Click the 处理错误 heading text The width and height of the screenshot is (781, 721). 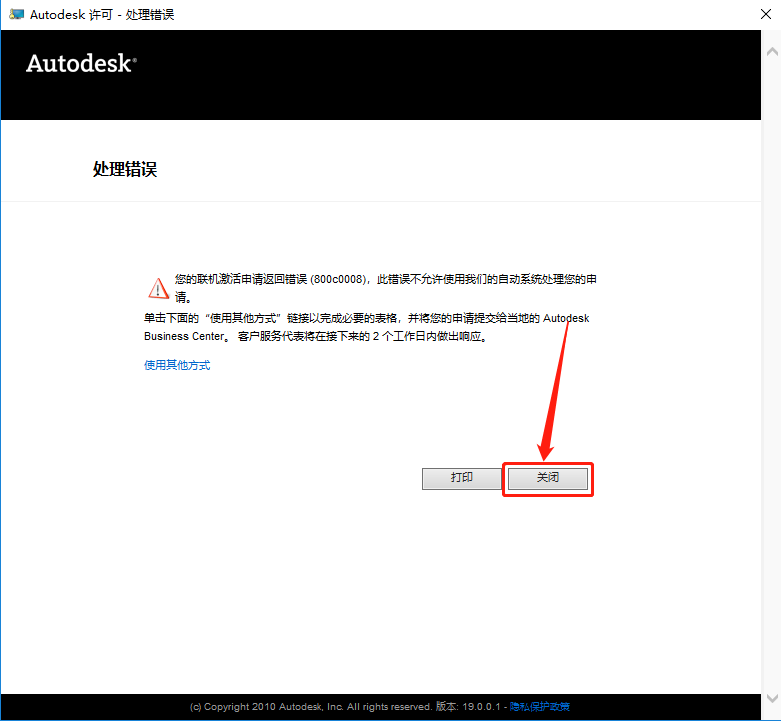click(x=125, y=169)
